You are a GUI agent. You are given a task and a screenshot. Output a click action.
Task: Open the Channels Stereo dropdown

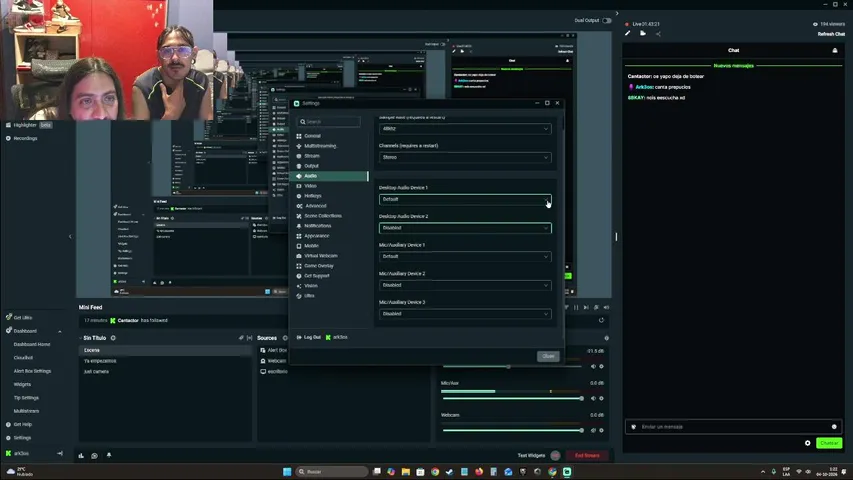click(x=465, y=157)
